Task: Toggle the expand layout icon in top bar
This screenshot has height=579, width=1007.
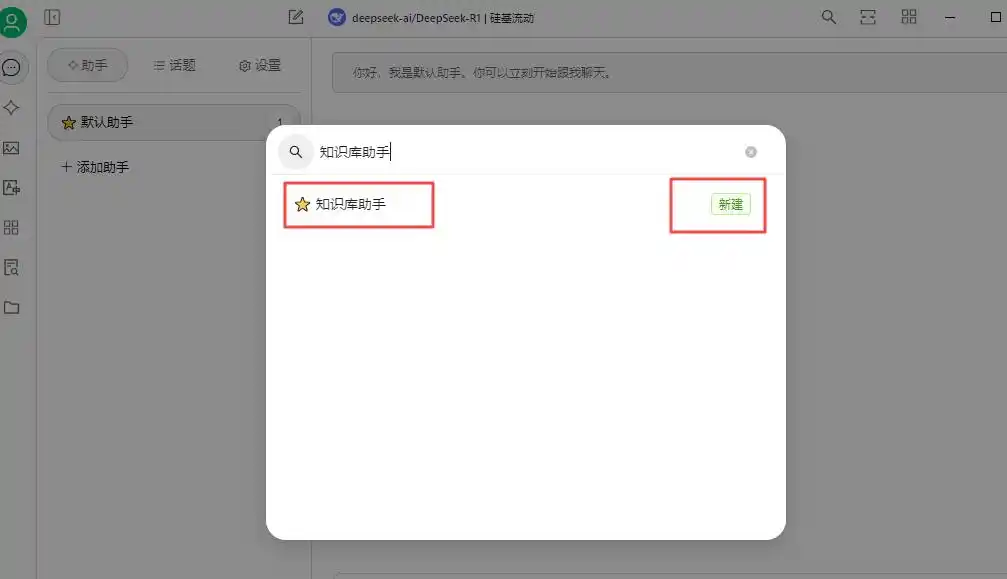Action: point(868,17)
